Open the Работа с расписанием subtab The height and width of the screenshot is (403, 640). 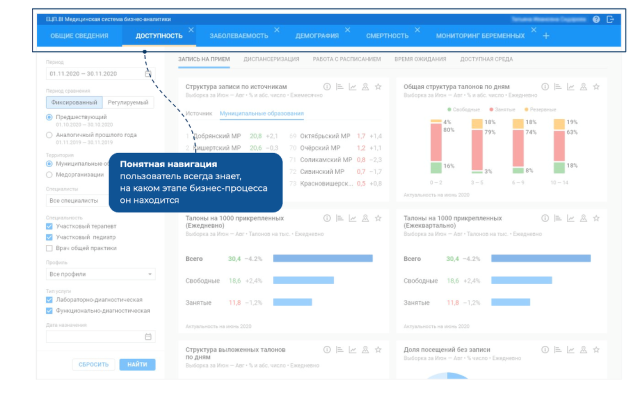347,59
